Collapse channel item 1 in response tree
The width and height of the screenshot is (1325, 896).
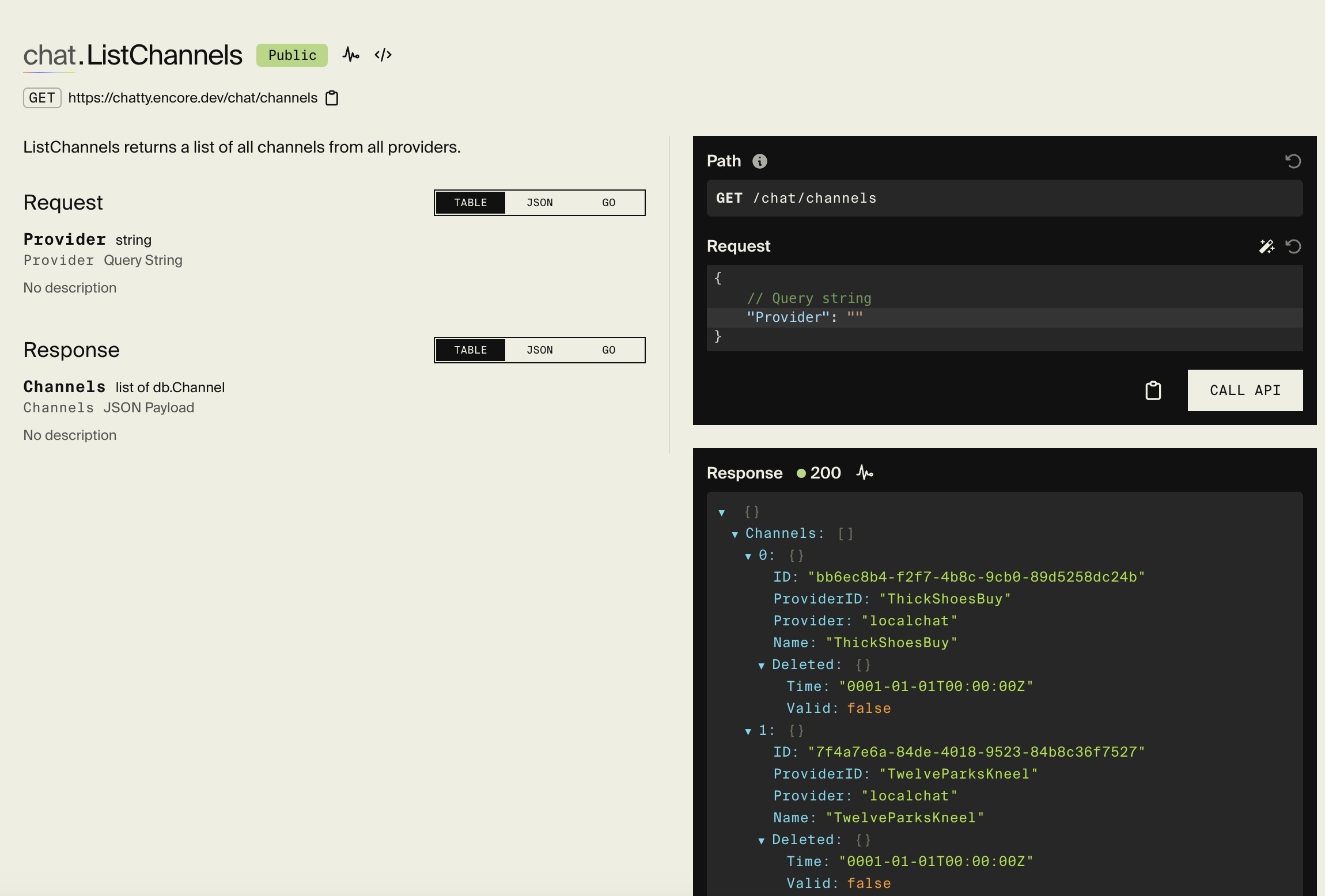(x=748, y=731)
